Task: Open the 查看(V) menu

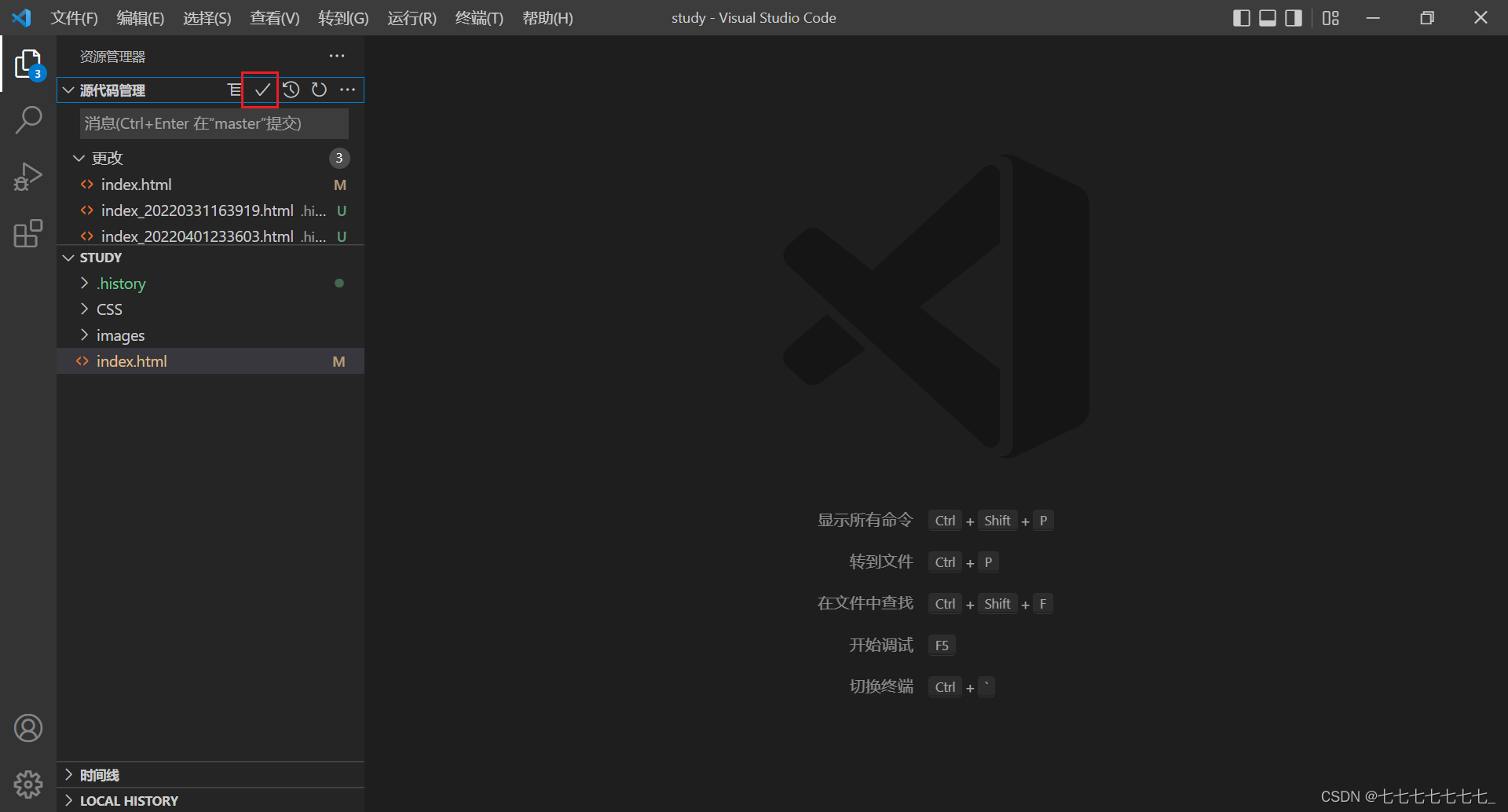Action: 275,18
